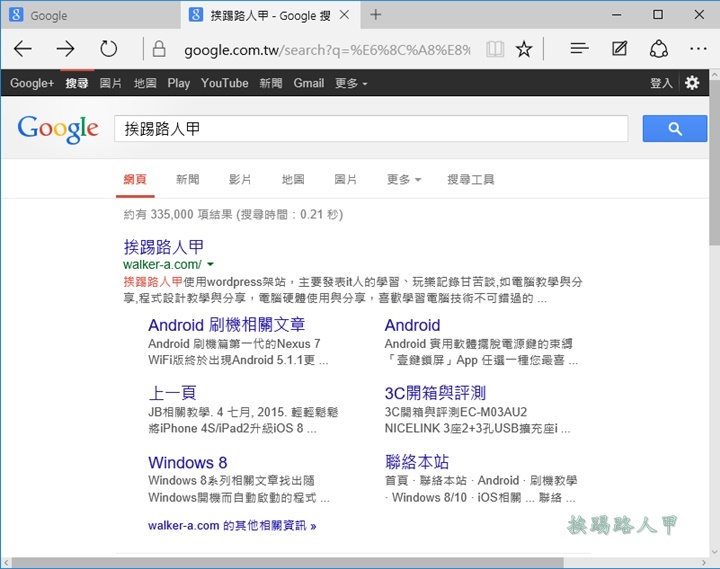Select the 圖片 results tab
Screen dimensions: 720x569
click(x=345, y=179)
